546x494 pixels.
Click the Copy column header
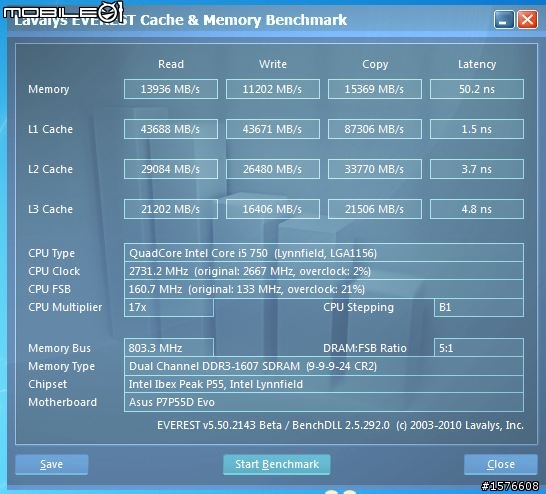point(375,64)
